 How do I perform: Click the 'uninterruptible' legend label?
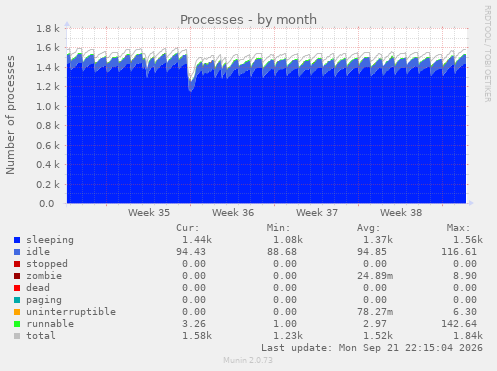click(x=71, y=312)
